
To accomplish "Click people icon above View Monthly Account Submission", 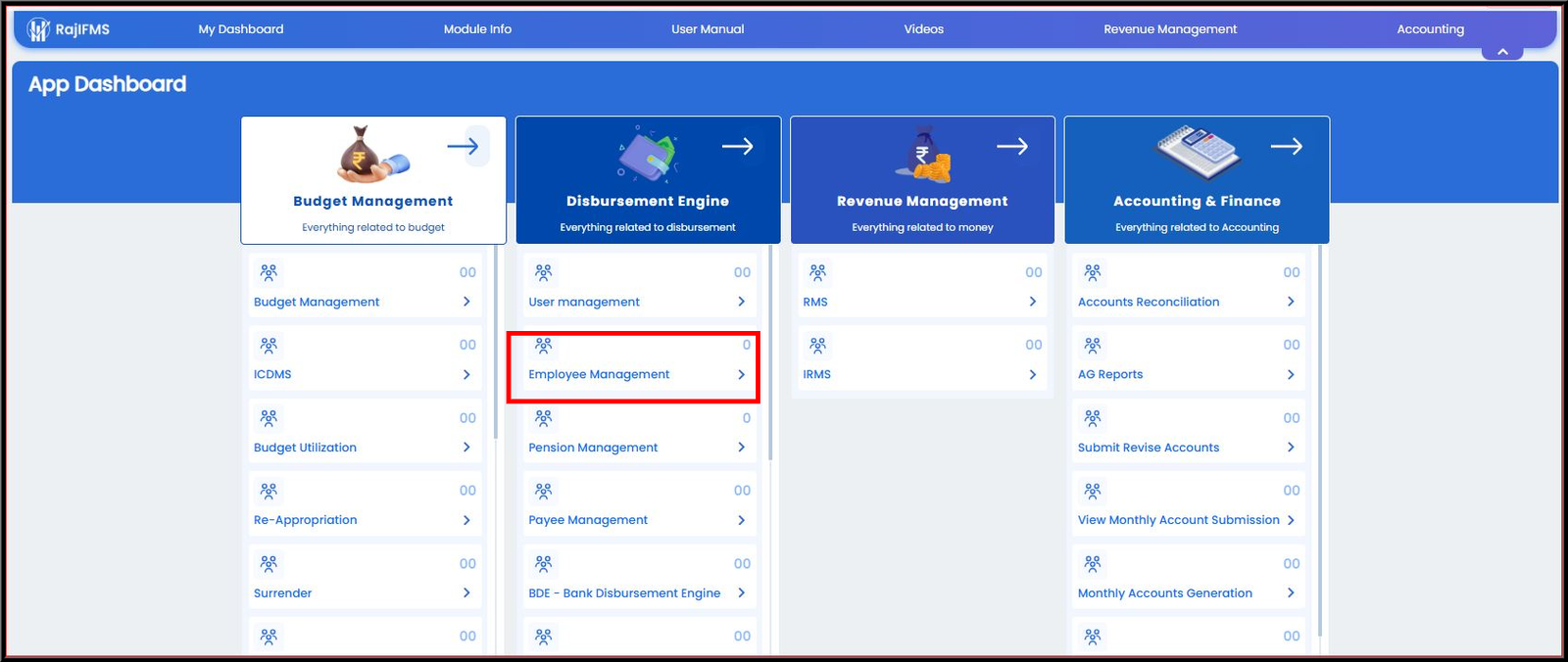I will (x=1093, y=491).
